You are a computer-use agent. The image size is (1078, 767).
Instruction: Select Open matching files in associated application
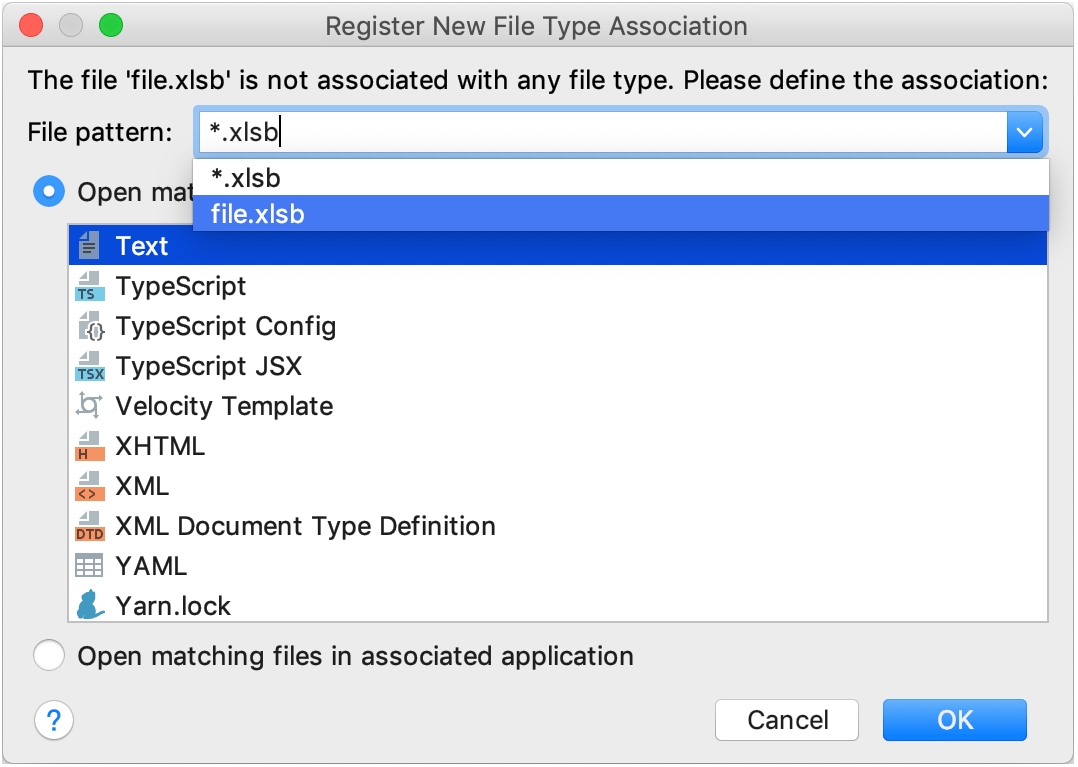pos(49,656)
